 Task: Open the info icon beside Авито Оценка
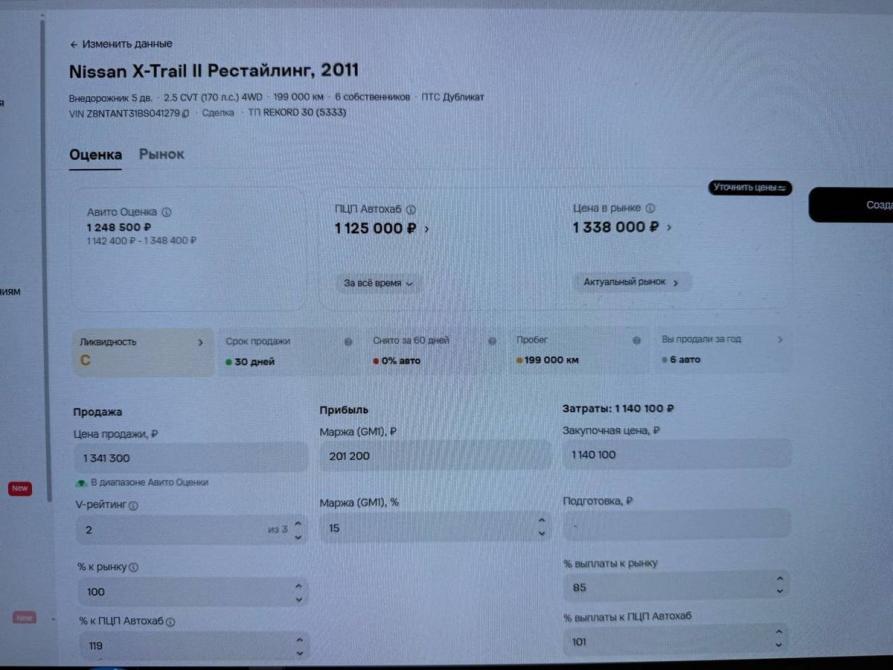coord(166,212)
